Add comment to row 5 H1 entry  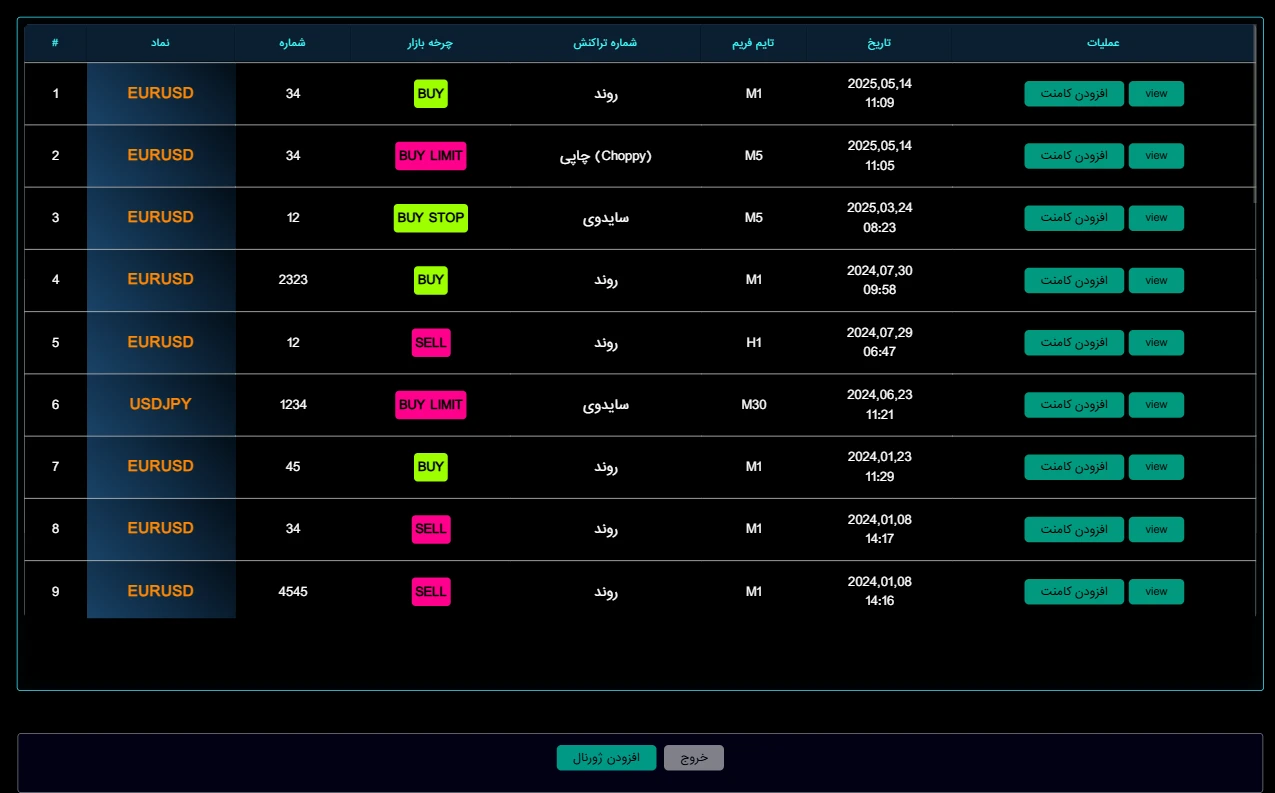coord(1073,343)
